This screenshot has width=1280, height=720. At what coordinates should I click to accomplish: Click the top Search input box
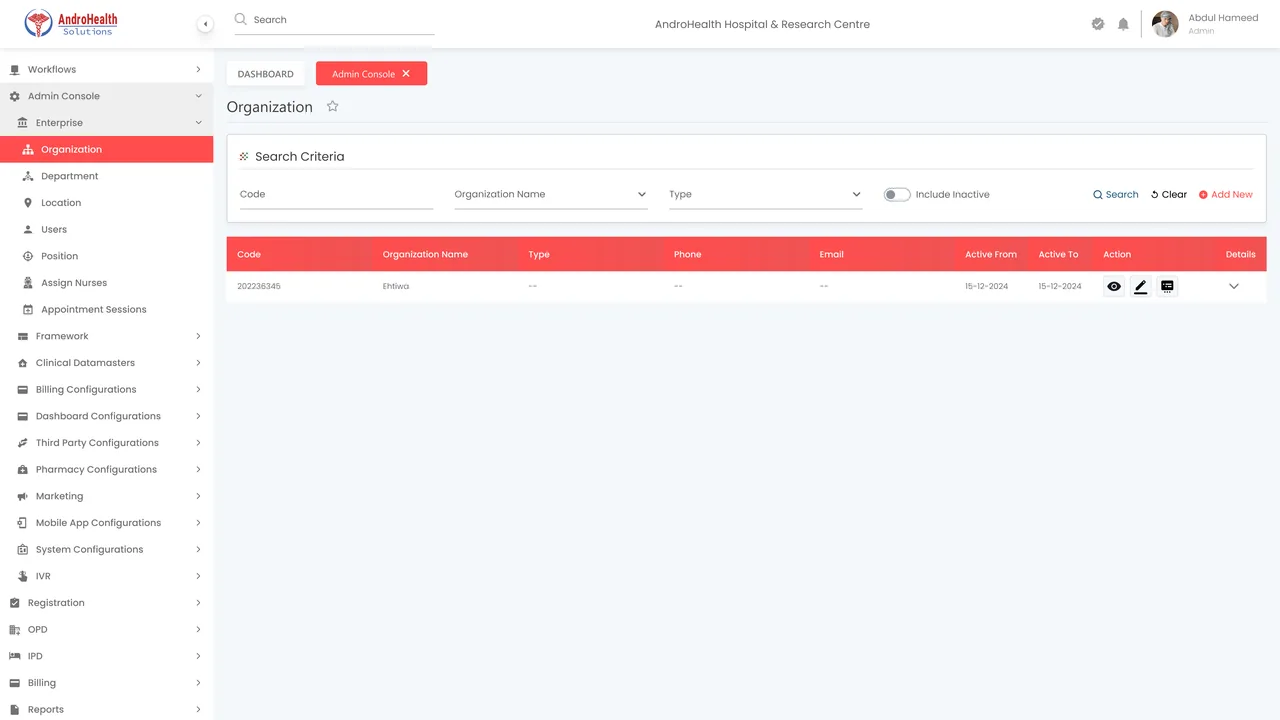(x=334, y=20)
